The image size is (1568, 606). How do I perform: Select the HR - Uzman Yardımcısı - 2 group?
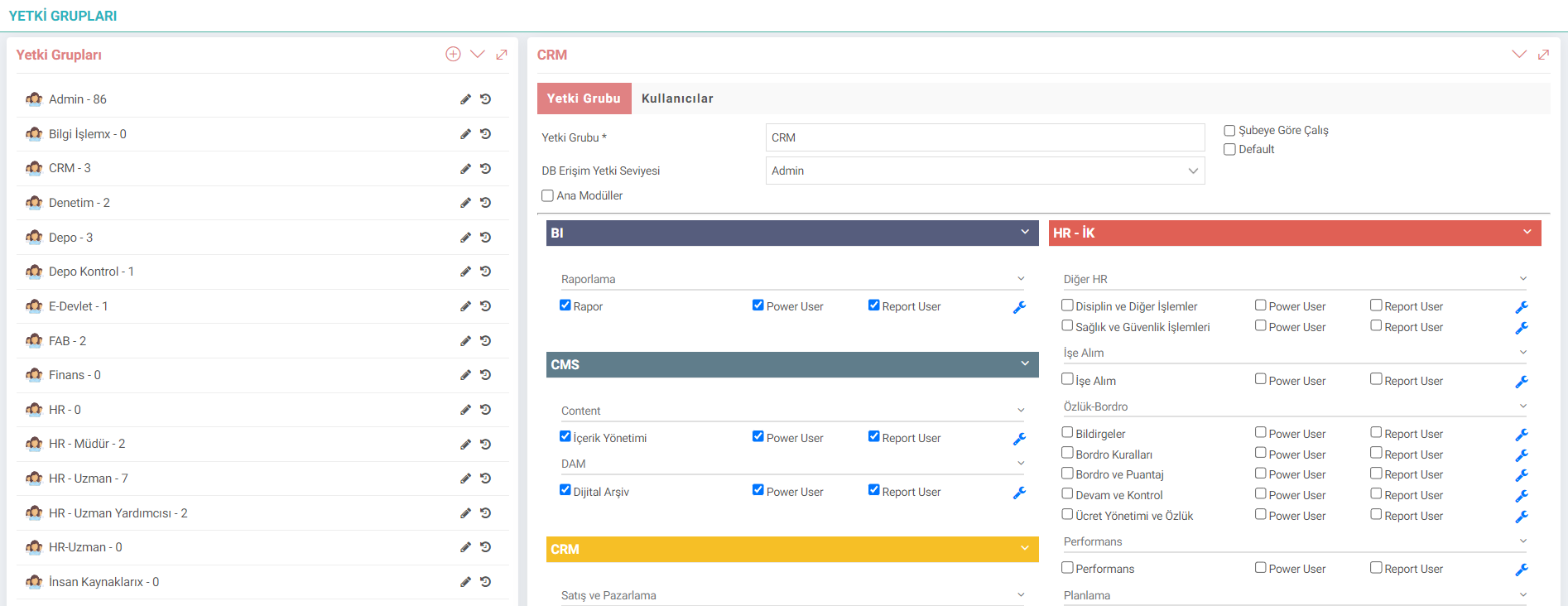pyautogui.click(x=118, y=513)
